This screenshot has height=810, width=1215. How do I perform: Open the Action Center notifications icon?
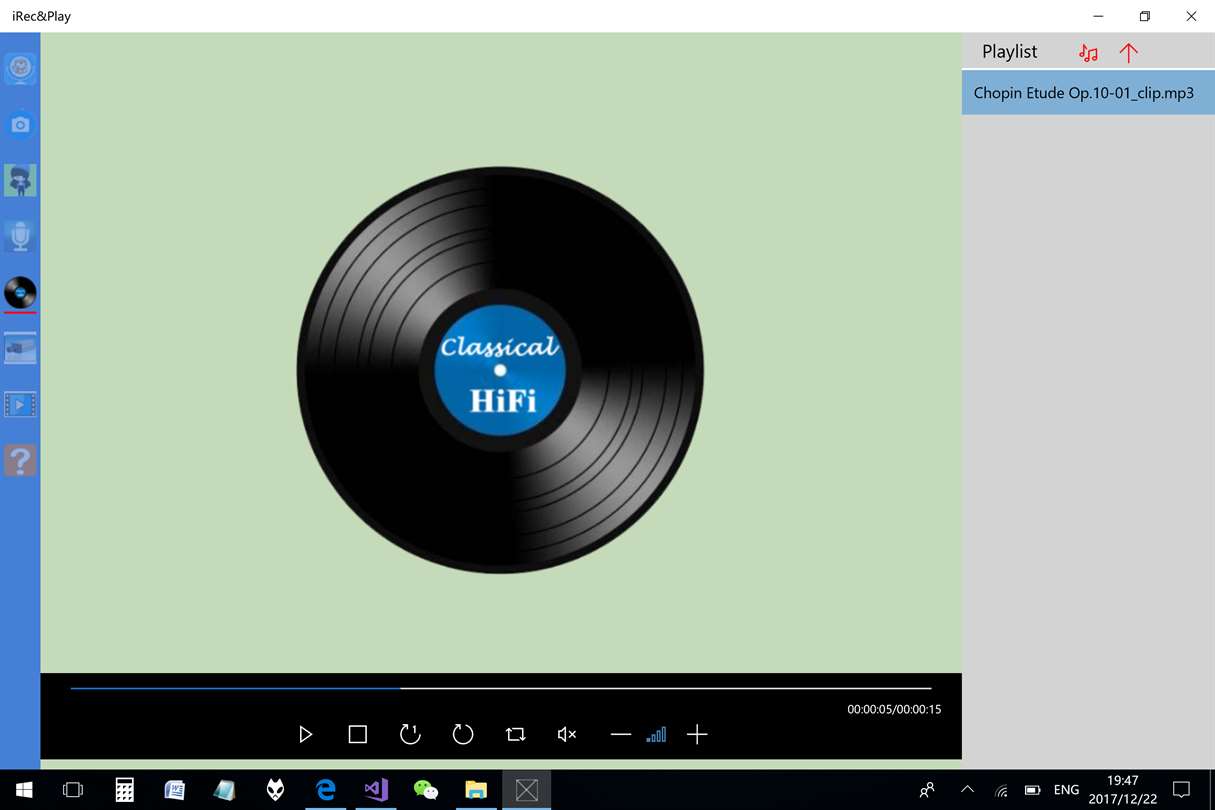(1181, 790)
